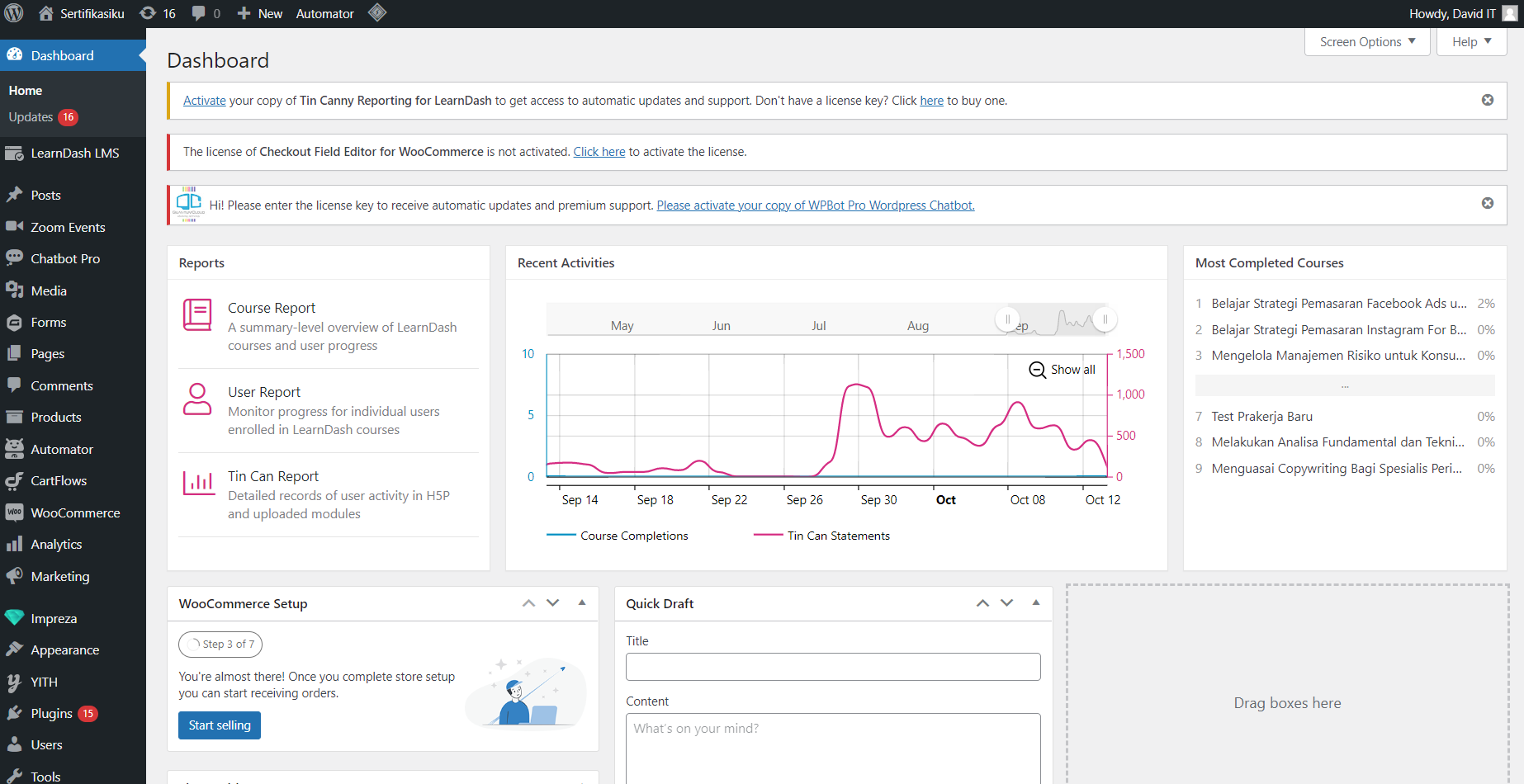Expand the Help dropdown tab
The image size is (1524, 784).
tap(1472, 42)
